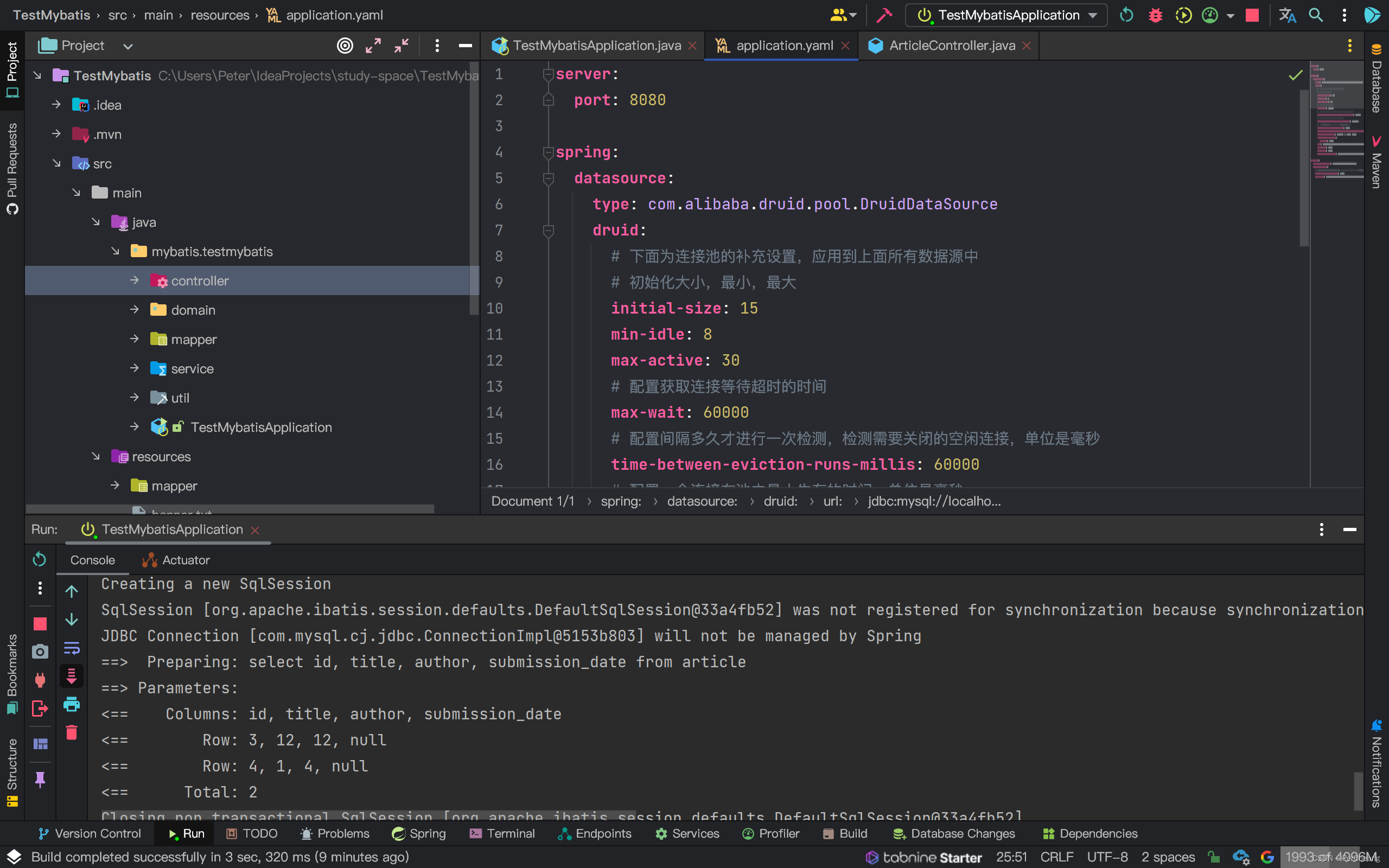Open Version Control tab
The width and height of the screenshot is (1389, 868).
click(89, 834)
